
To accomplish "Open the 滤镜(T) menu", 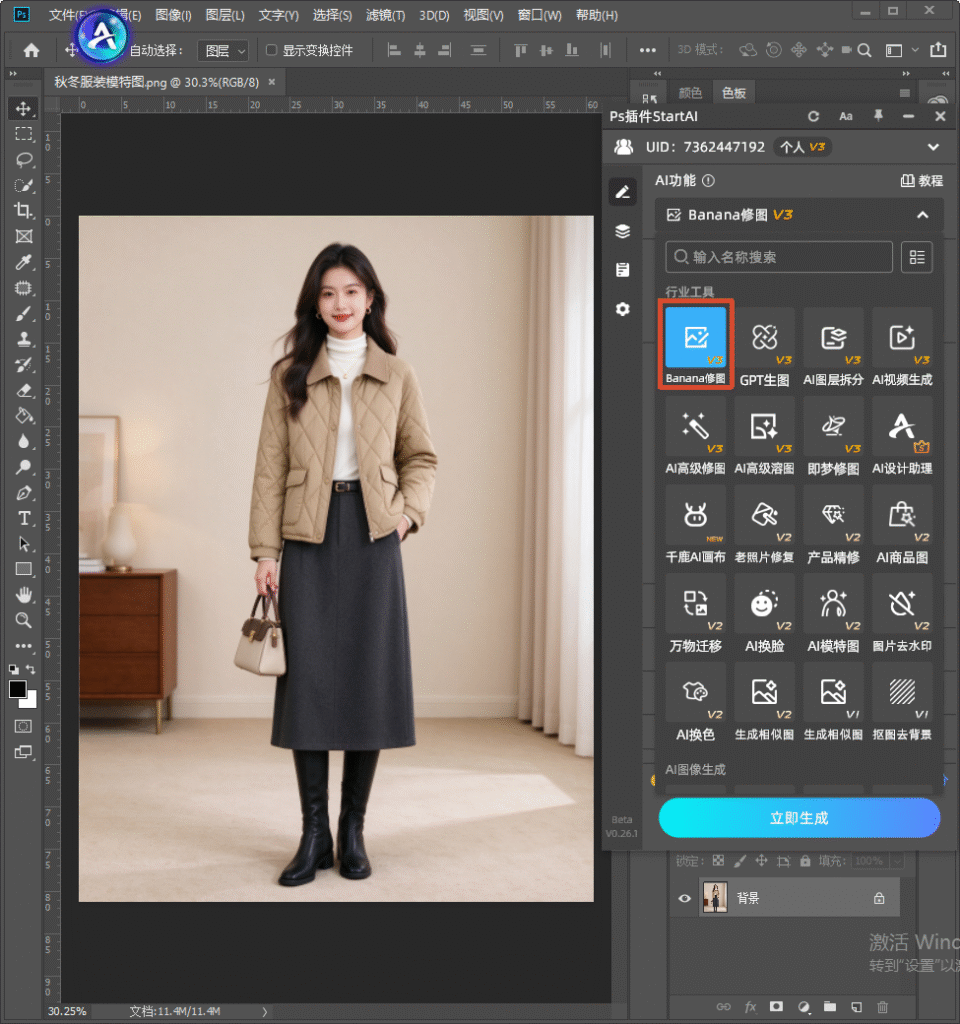I will [x=385, y=15].
